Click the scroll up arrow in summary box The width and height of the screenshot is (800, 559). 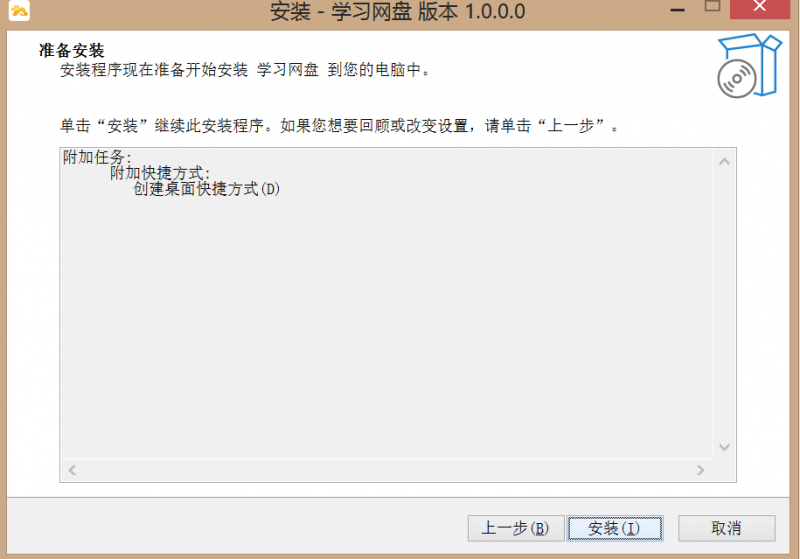(x=724, y=162)
